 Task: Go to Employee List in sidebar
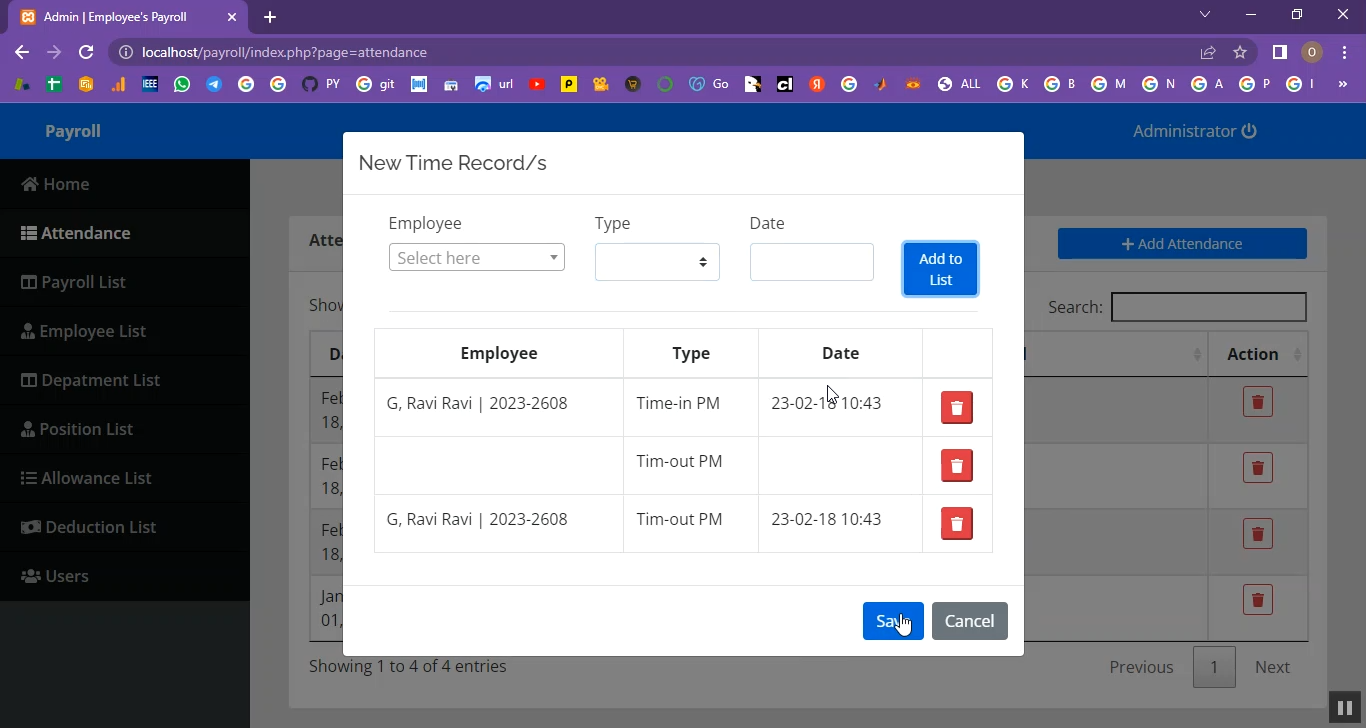tap(92, 331)
